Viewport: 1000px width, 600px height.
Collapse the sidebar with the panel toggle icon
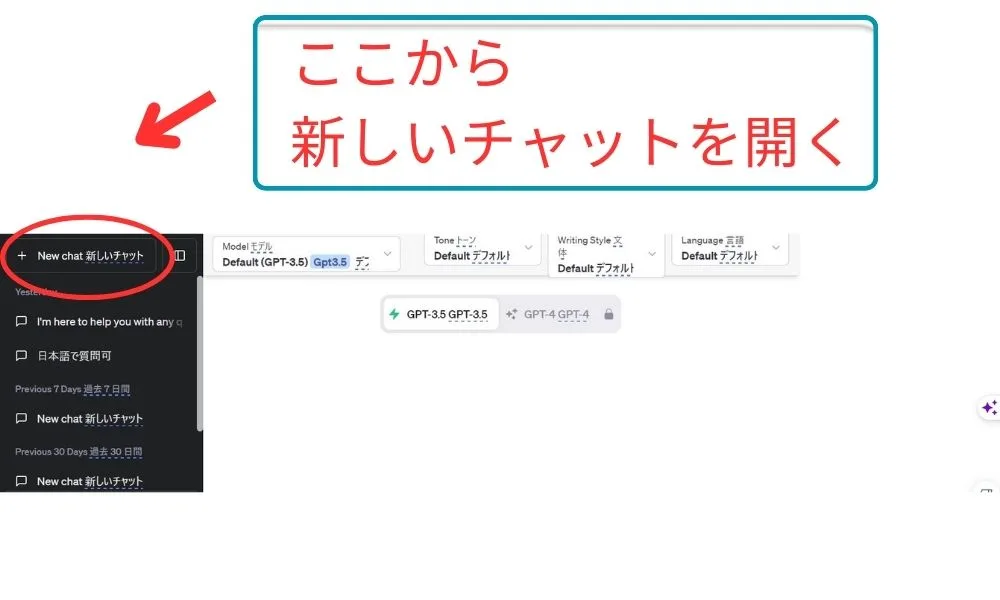click(x=180, y=256)
